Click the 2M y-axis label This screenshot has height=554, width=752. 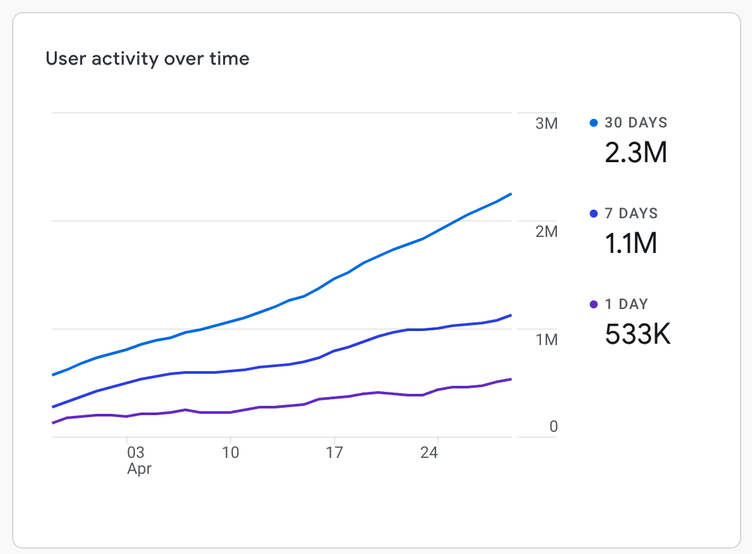click(x=546, y=231)
